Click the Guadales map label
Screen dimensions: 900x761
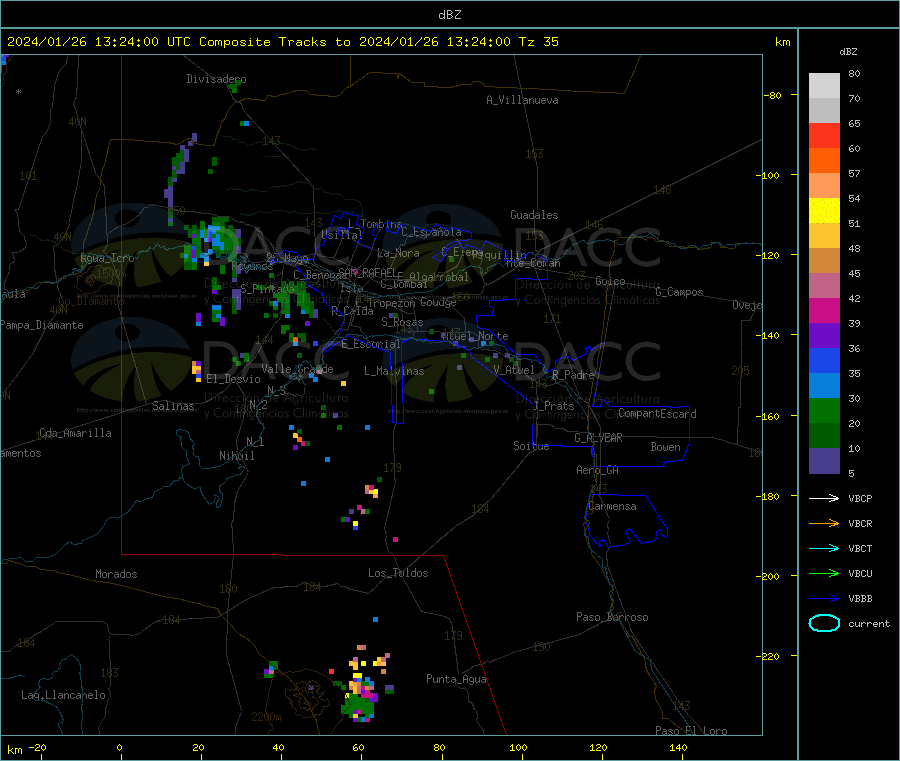pos(534,215)
